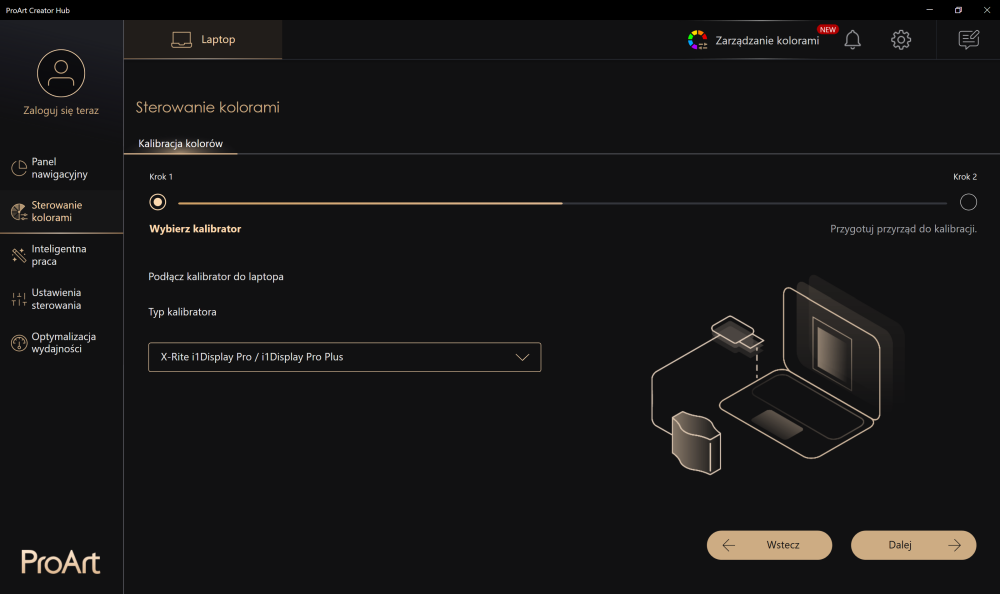Open the Zaloguj się teraz login link

coord(61,110)
